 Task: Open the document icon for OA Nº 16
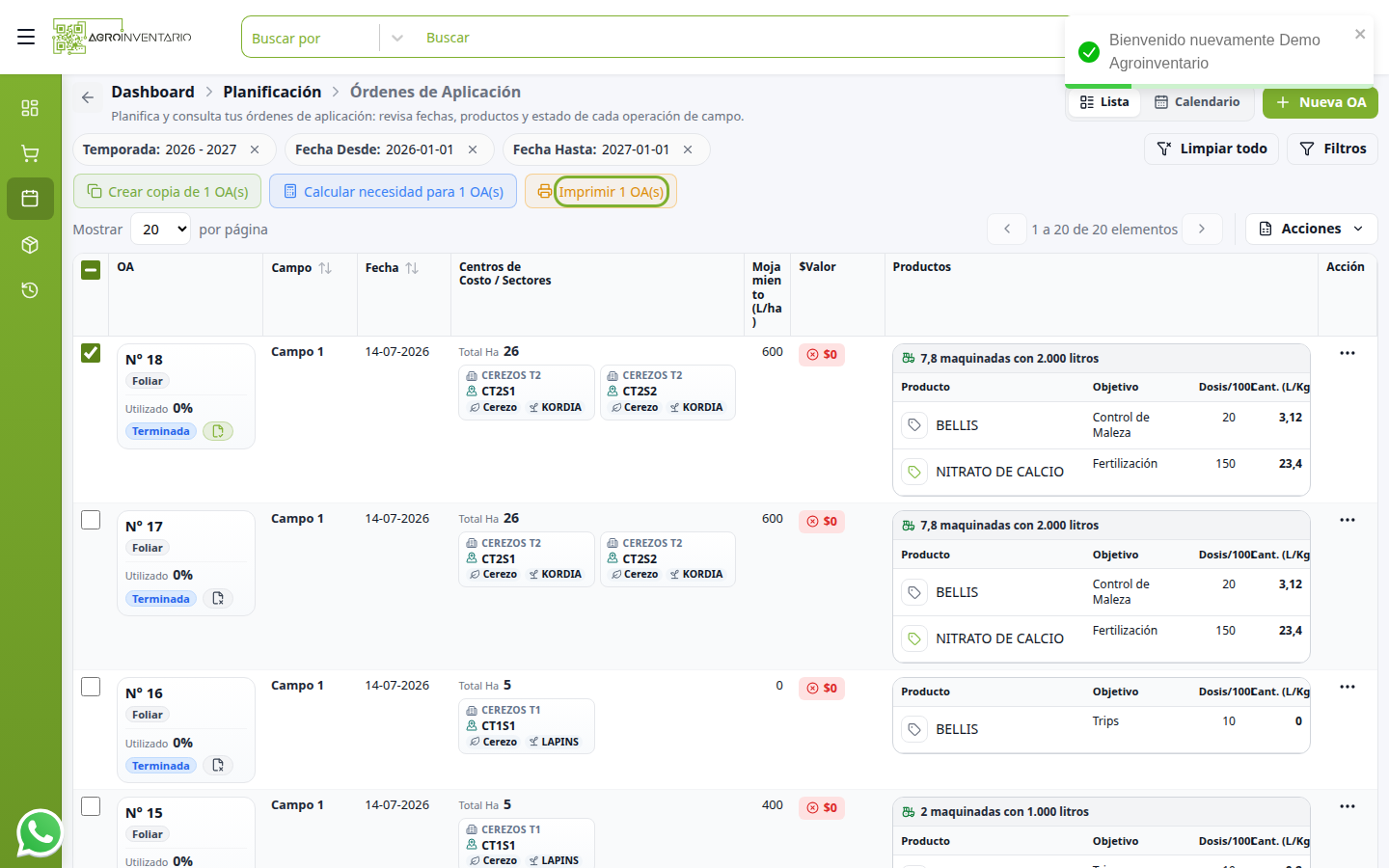[x=218, y=766]
